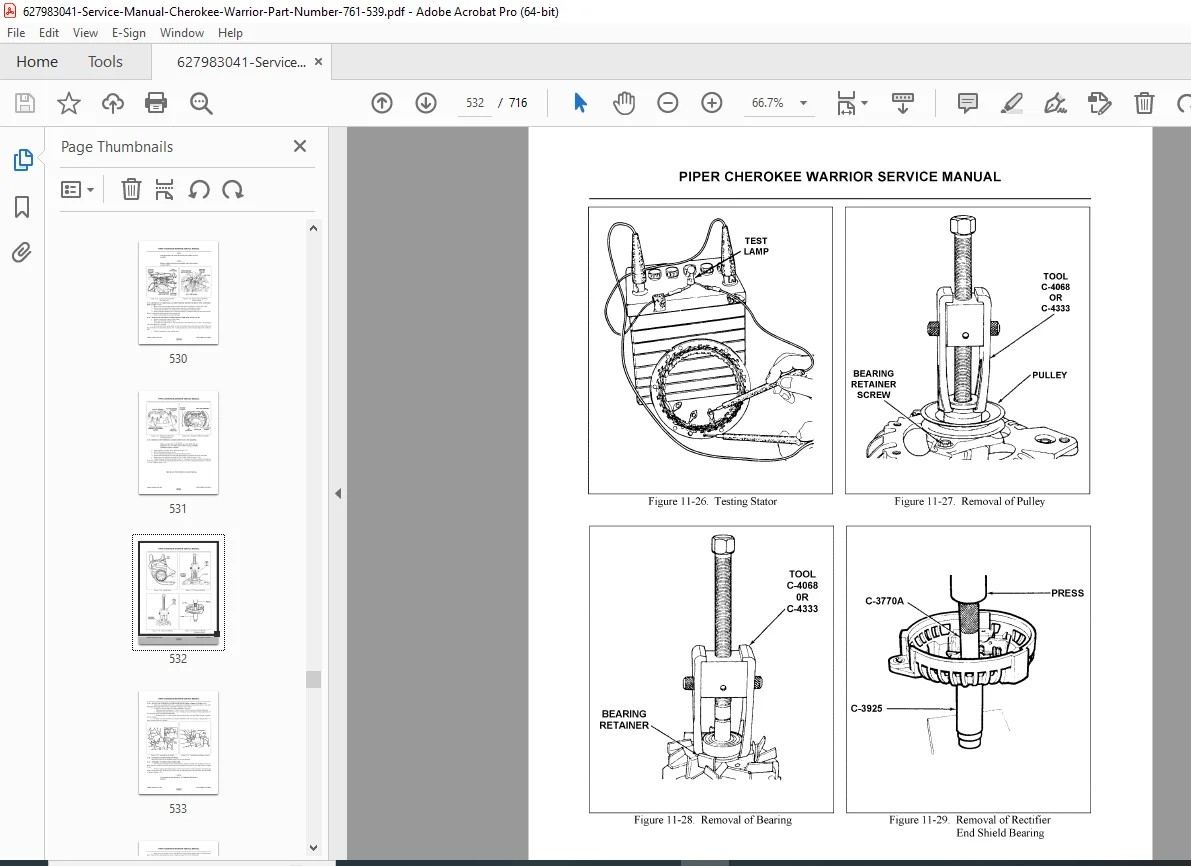Viewport: 1191px width, 866px height.
Task: Click the Figure 11-27 Removal of Pulley caption
Action: click(x=969, y=501)
